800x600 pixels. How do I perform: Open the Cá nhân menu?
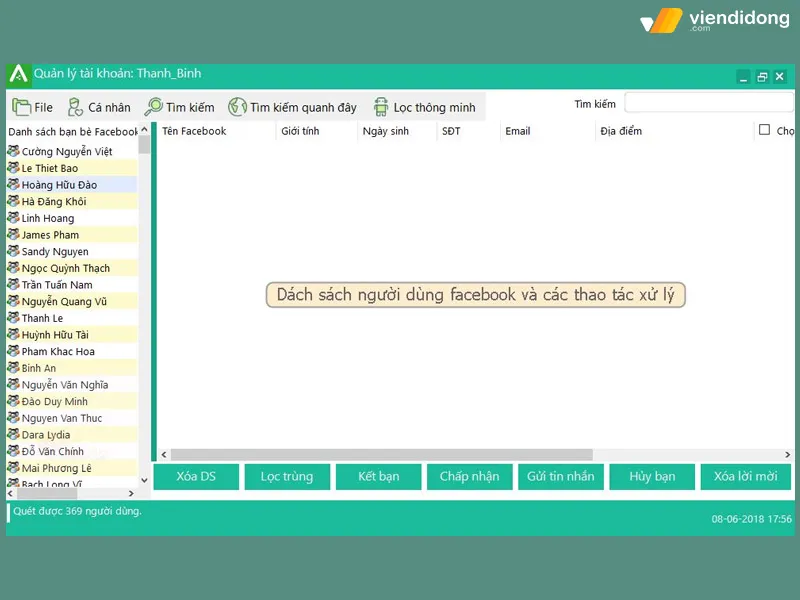click(x=99, y=107)
